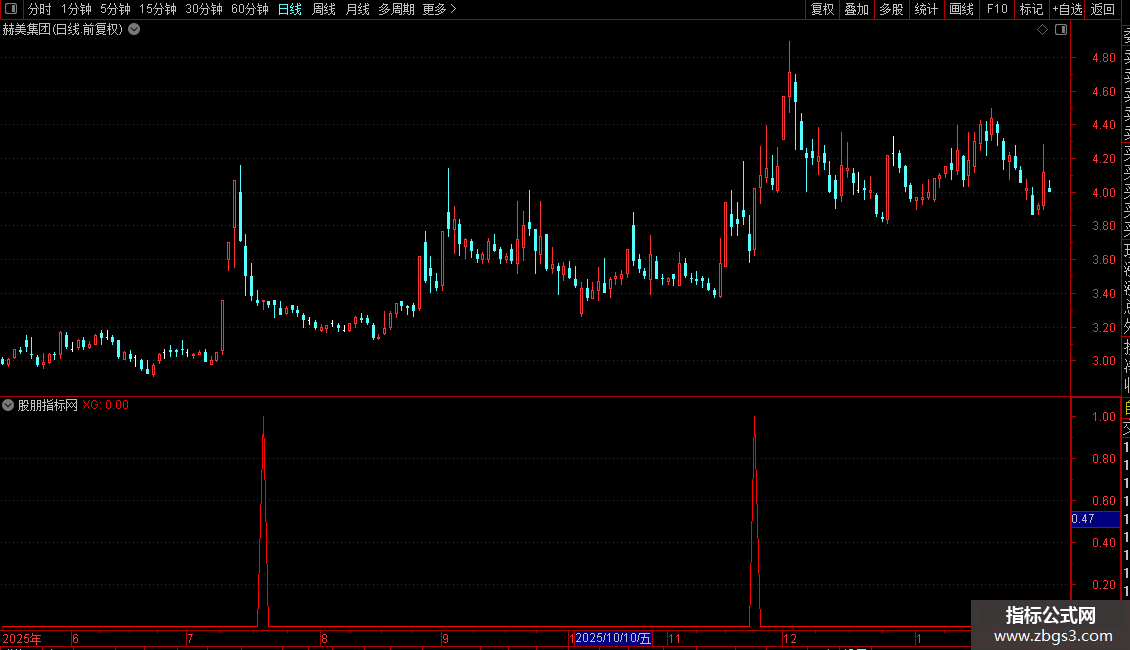Screen dimensions: 1130x650
Task: Click the 叠加 overlay button
Action: (x=857, y=9)
